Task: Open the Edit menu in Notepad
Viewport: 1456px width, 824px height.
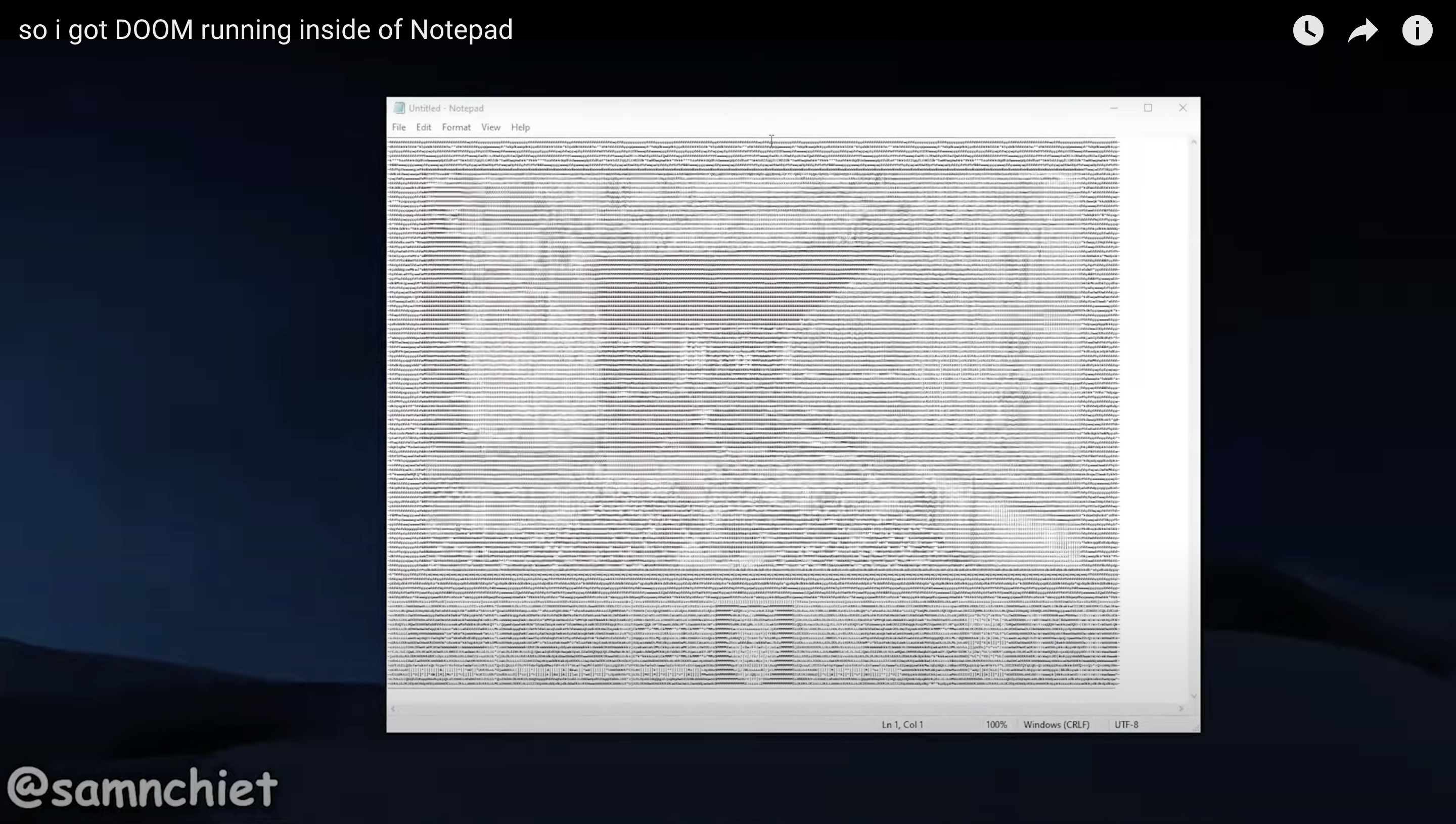Action: tap(423, 127)
